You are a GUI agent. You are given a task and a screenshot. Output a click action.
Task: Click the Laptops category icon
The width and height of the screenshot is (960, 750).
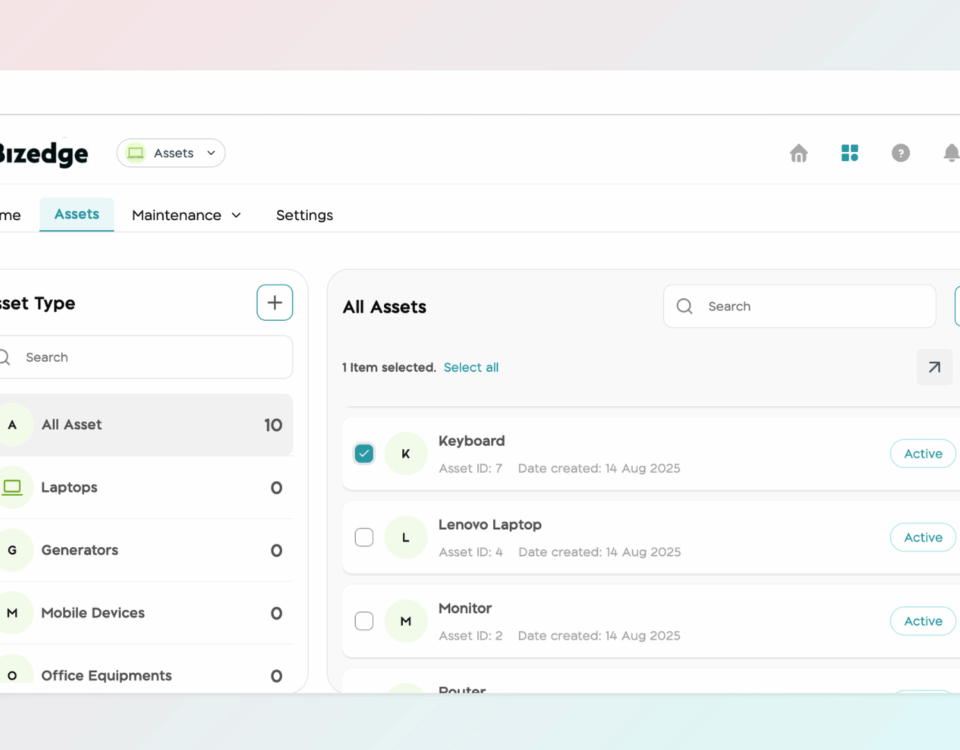[x=12, y=487]
